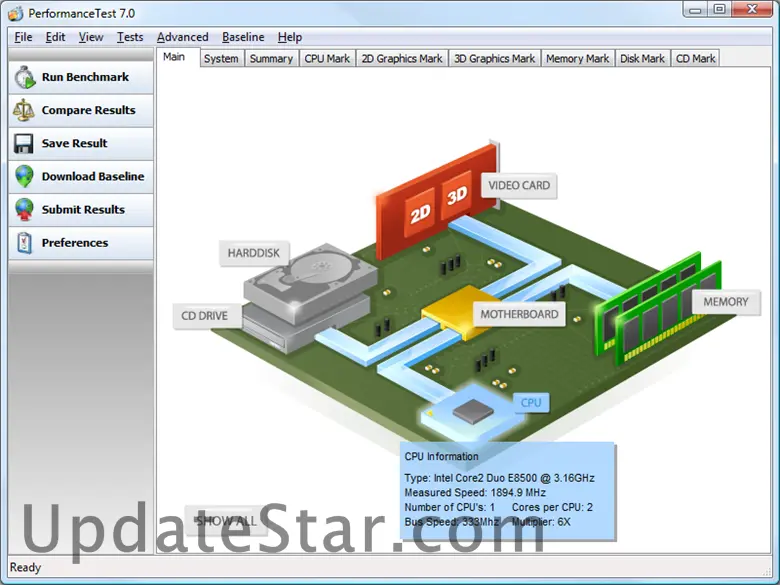Click the Submit Results button label
This screenshot has width=780, height=585.
[x=83, y=209]
